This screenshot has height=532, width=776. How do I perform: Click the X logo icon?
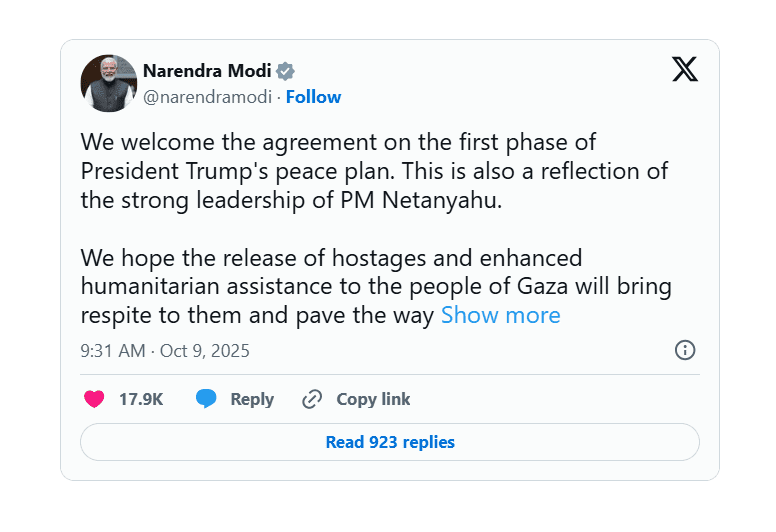685,69
